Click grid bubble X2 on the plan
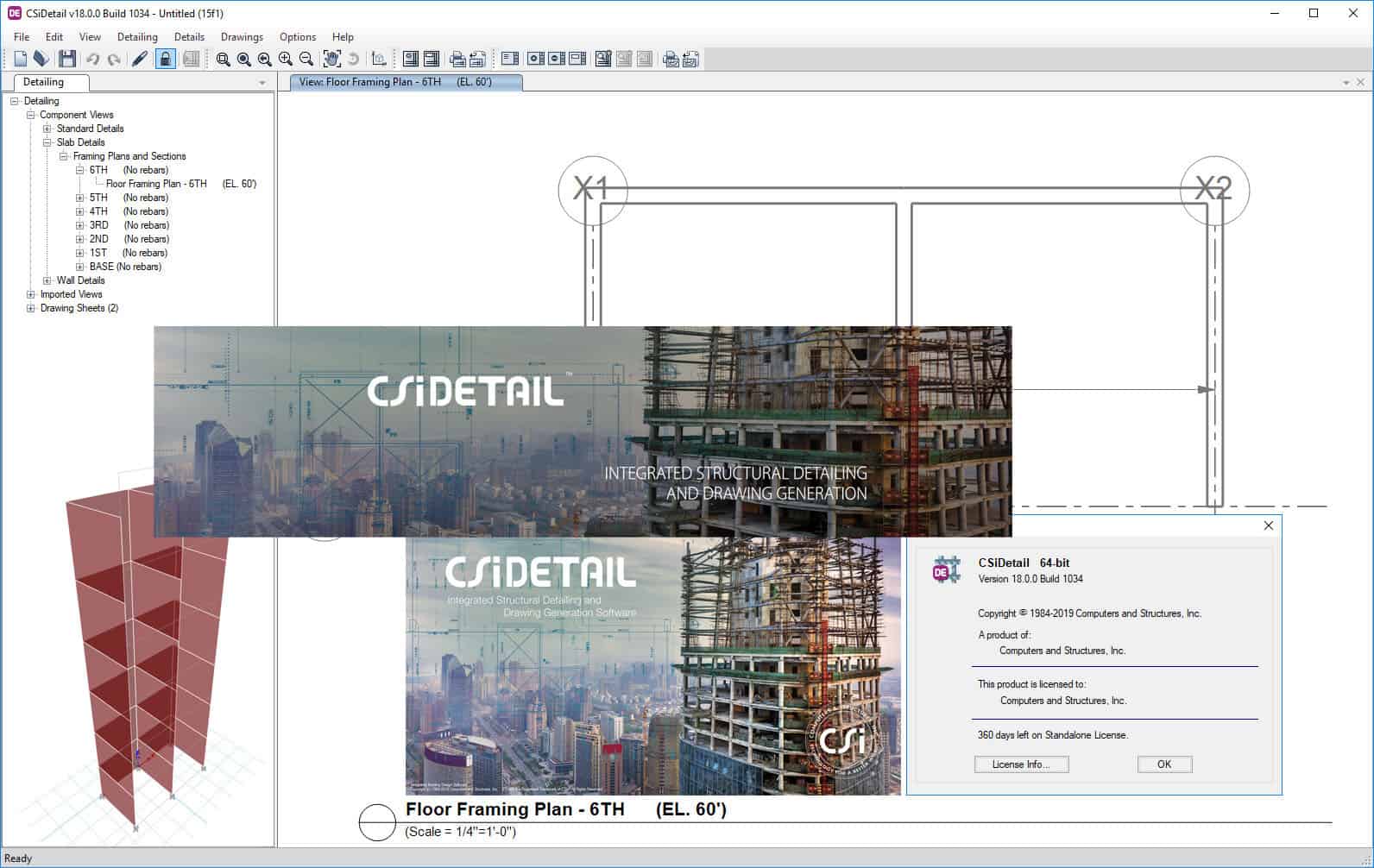Screen dimensions: 1374x868 click(x=1214, y=191)
